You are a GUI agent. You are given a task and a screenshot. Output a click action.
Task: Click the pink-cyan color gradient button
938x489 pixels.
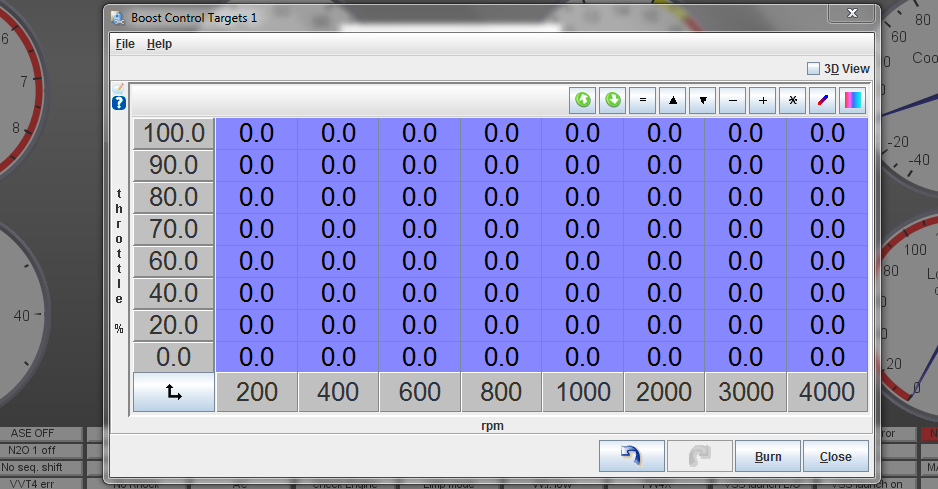pos(853,100)
